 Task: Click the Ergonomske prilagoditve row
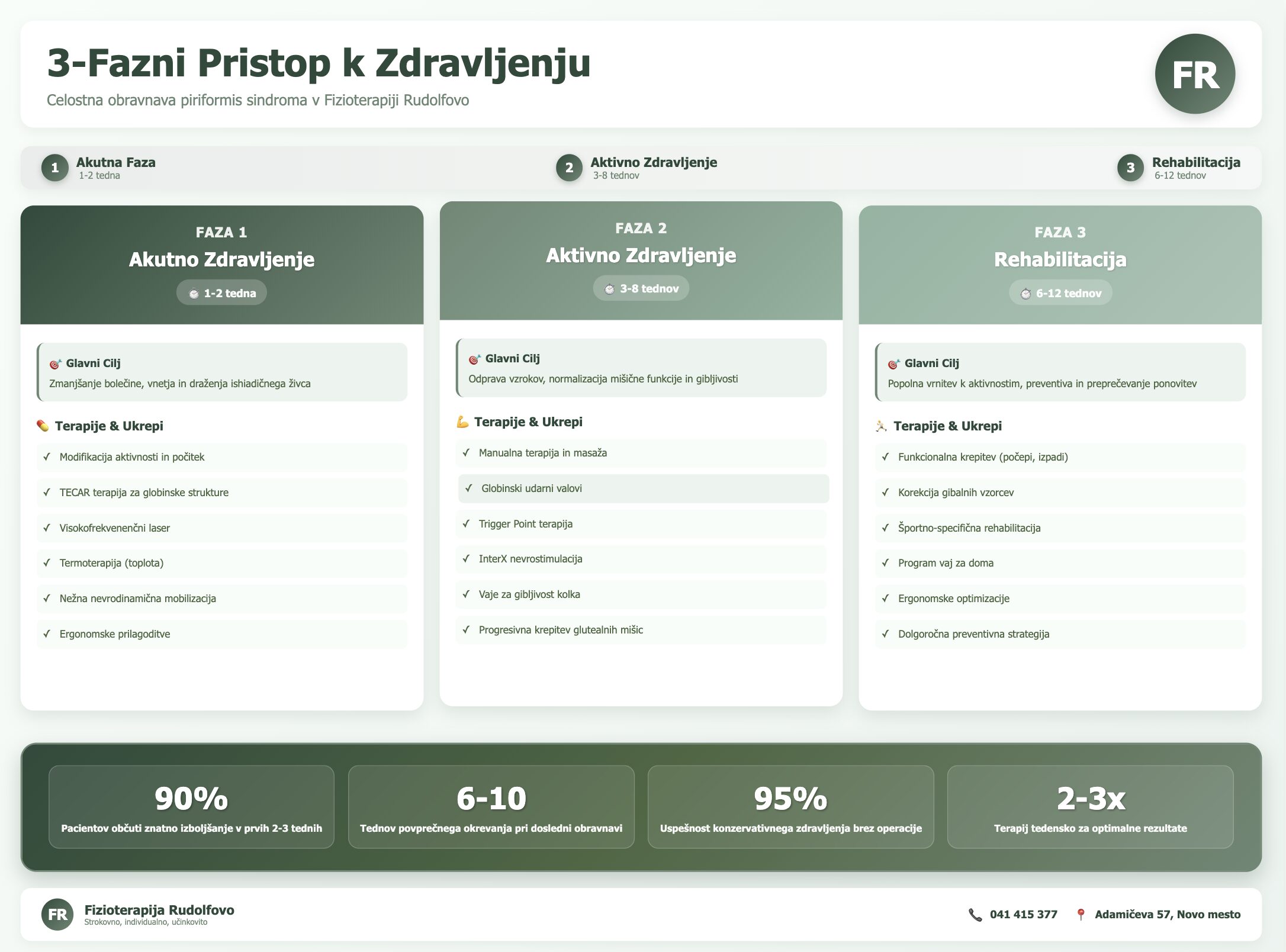(222, 634)
